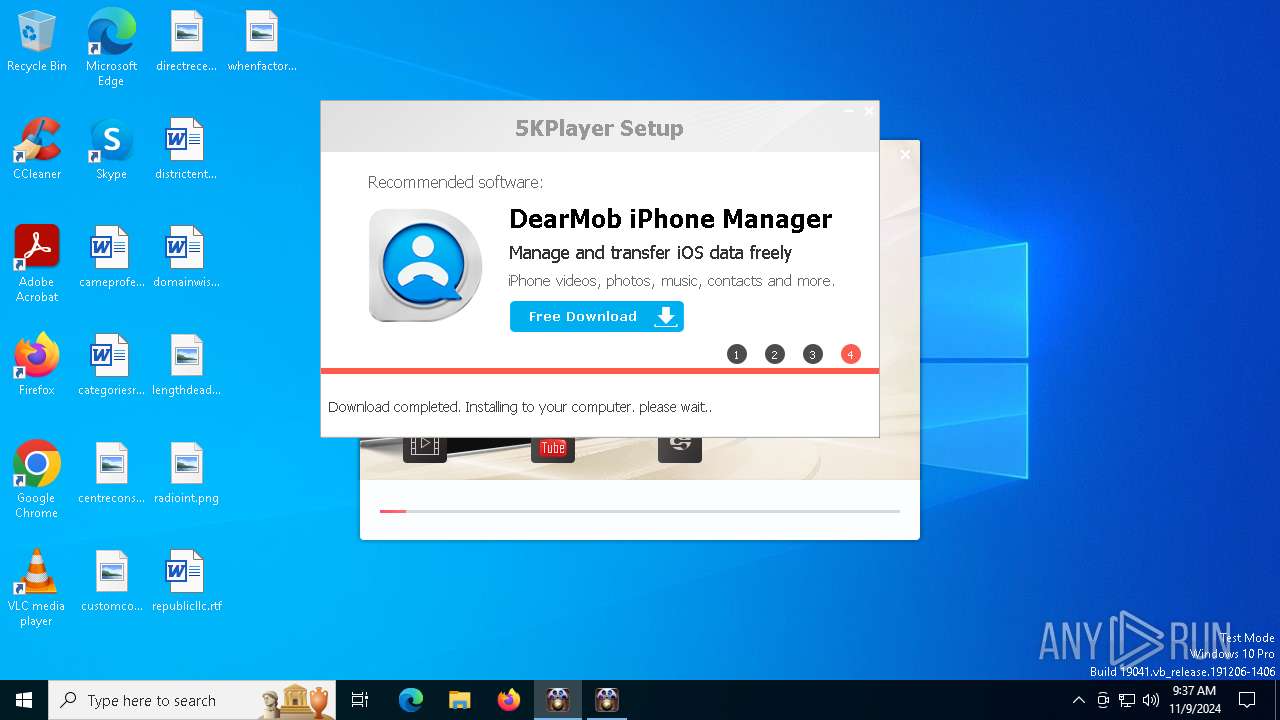This screenshot has height=720, width=1280.
Task: Open Skype desktop shortcut
Action: tap(111, 149)
